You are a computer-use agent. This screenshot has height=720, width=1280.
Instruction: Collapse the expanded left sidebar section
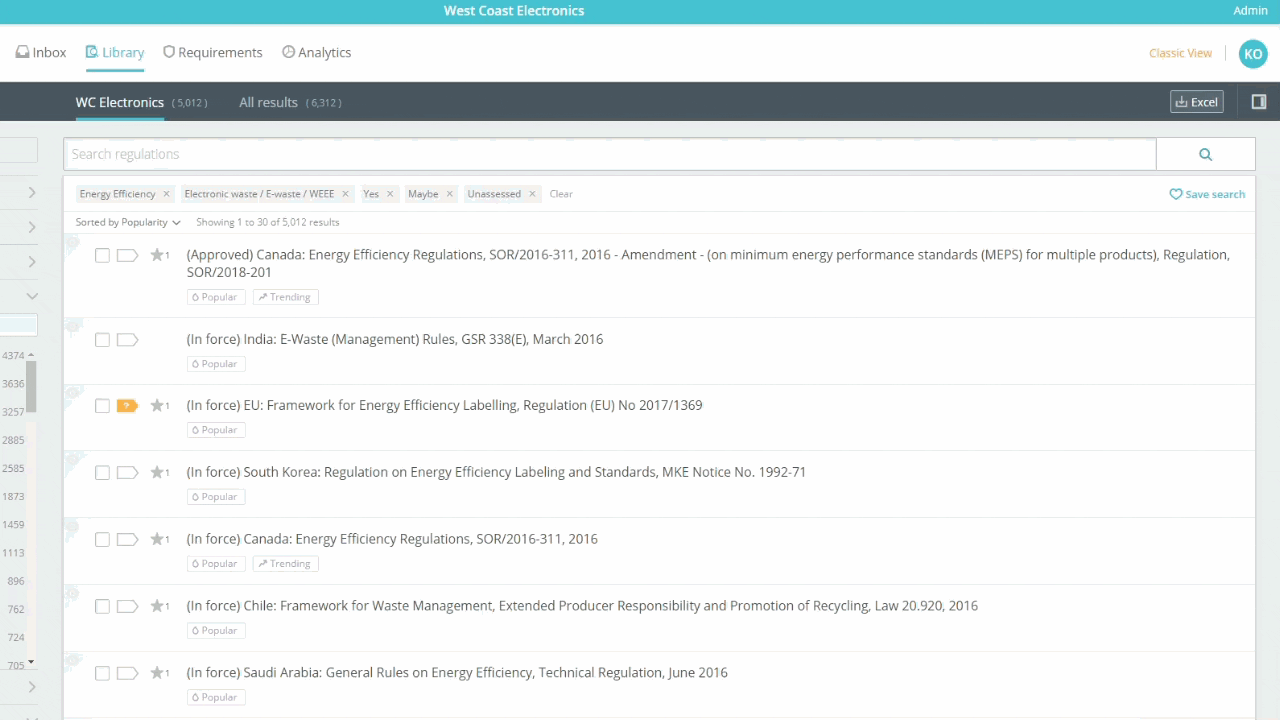pos(32,296)
